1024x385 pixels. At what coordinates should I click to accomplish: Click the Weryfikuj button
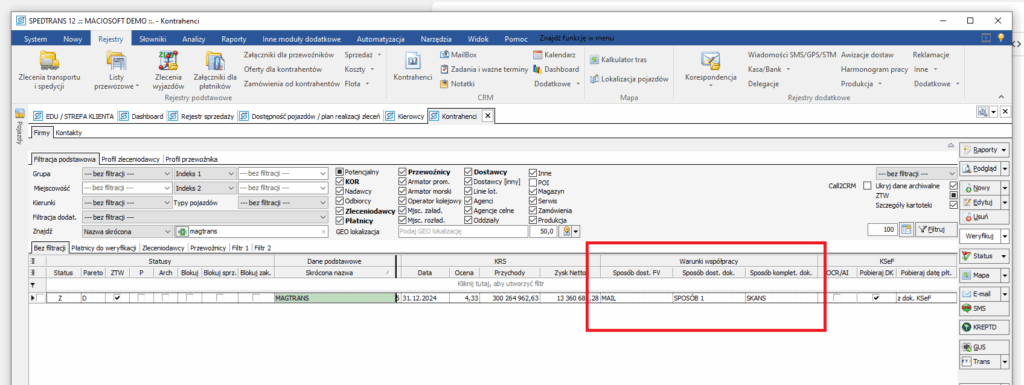pyautogui.click(x=979, y=235)
